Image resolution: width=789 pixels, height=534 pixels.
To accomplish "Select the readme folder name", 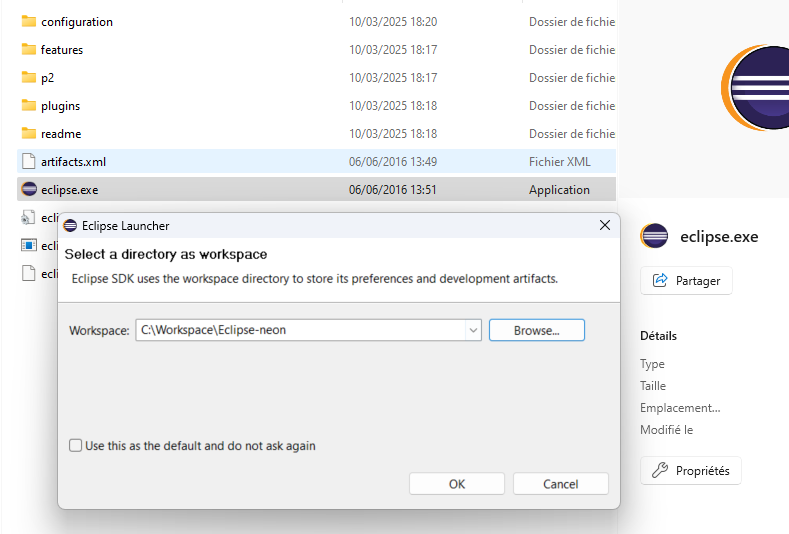I will click(x=61, y=134).
